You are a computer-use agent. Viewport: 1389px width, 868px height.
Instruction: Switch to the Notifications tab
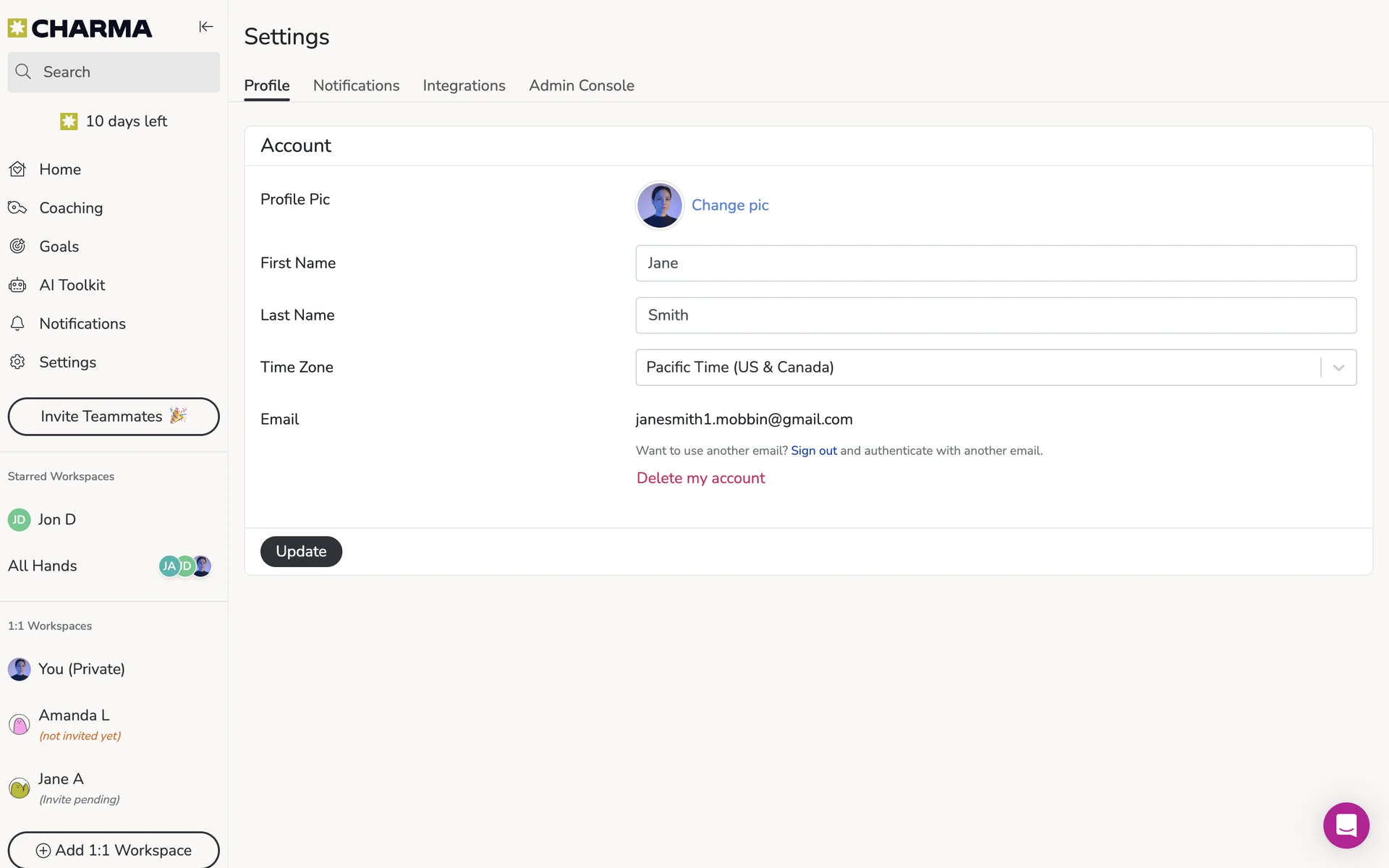(356, 85)
